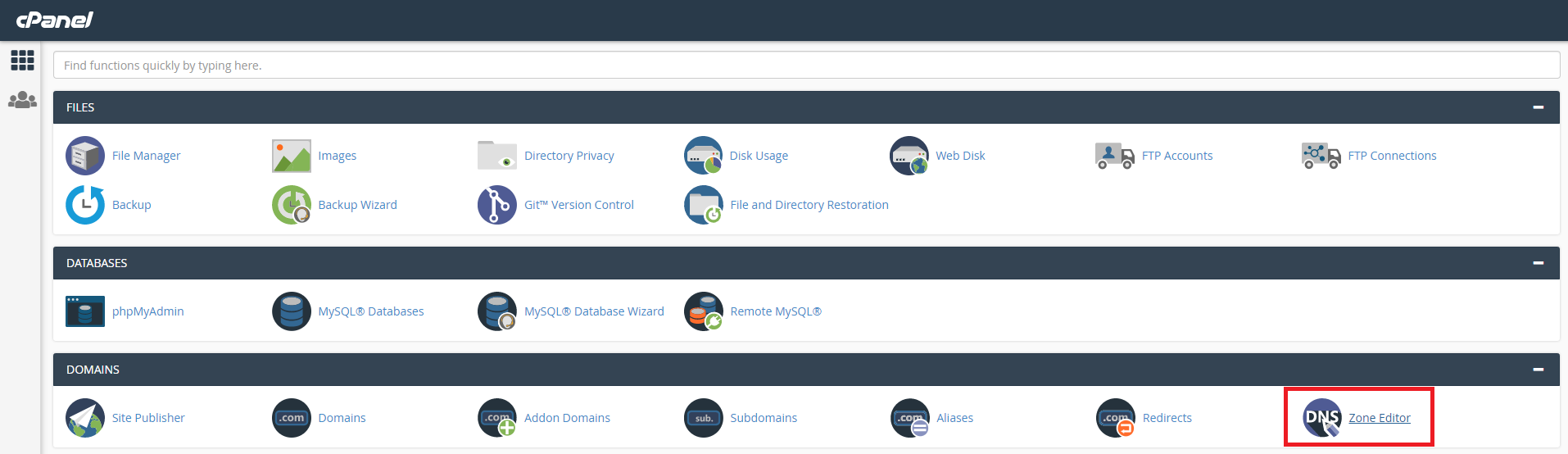
Task: Click the cPanel logo
Action: click(x=55, y=19)
